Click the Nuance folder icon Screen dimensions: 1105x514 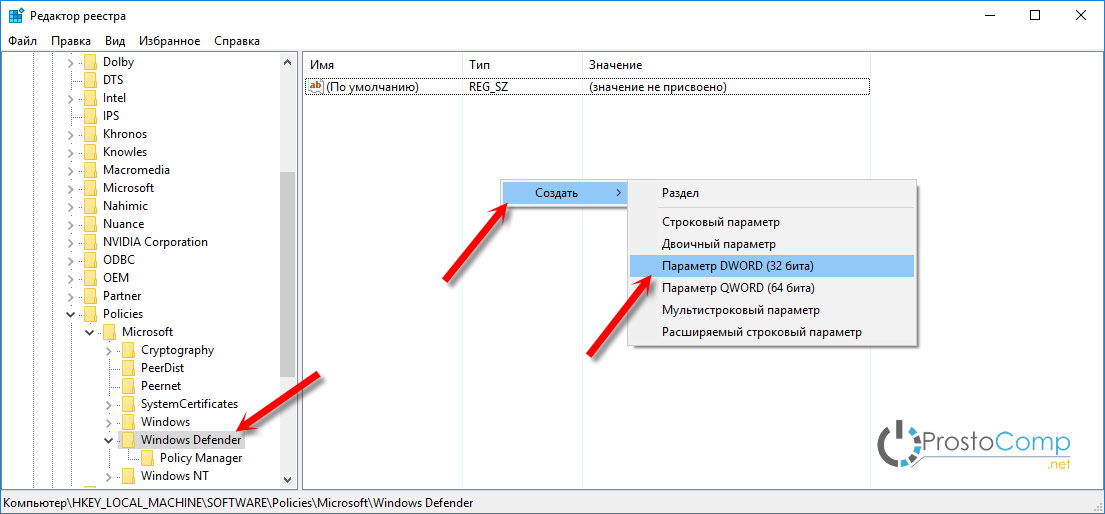(89, 224)
